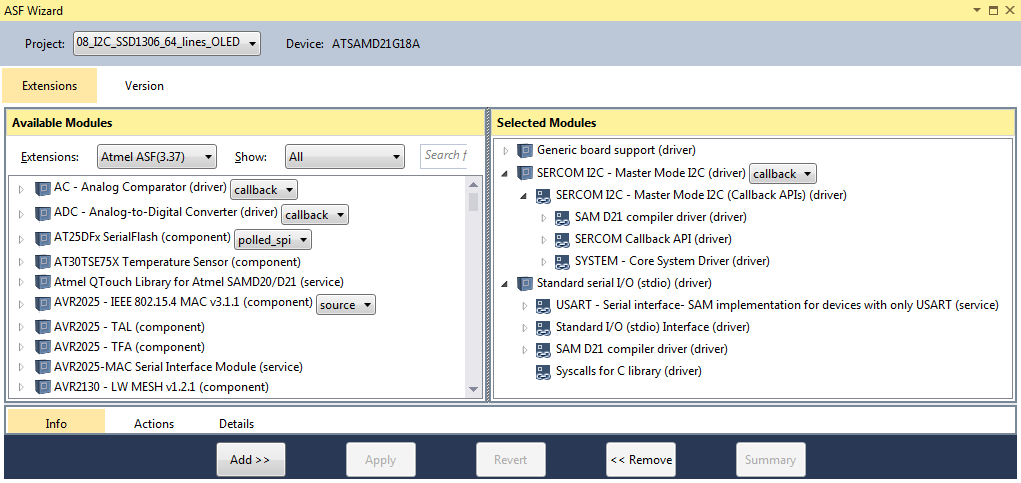
Task: Click the AVR2130 LW MESH module icon
Action: pos(42,387)
